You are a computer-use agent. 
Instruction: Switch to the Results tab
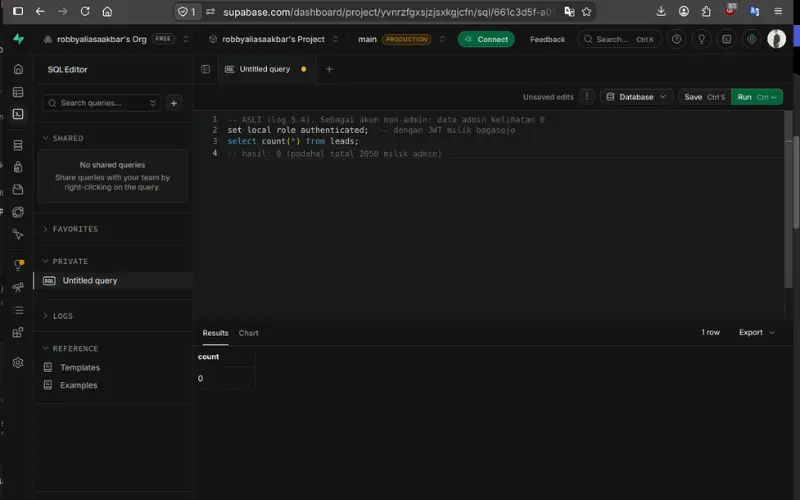tap(215, 333)
